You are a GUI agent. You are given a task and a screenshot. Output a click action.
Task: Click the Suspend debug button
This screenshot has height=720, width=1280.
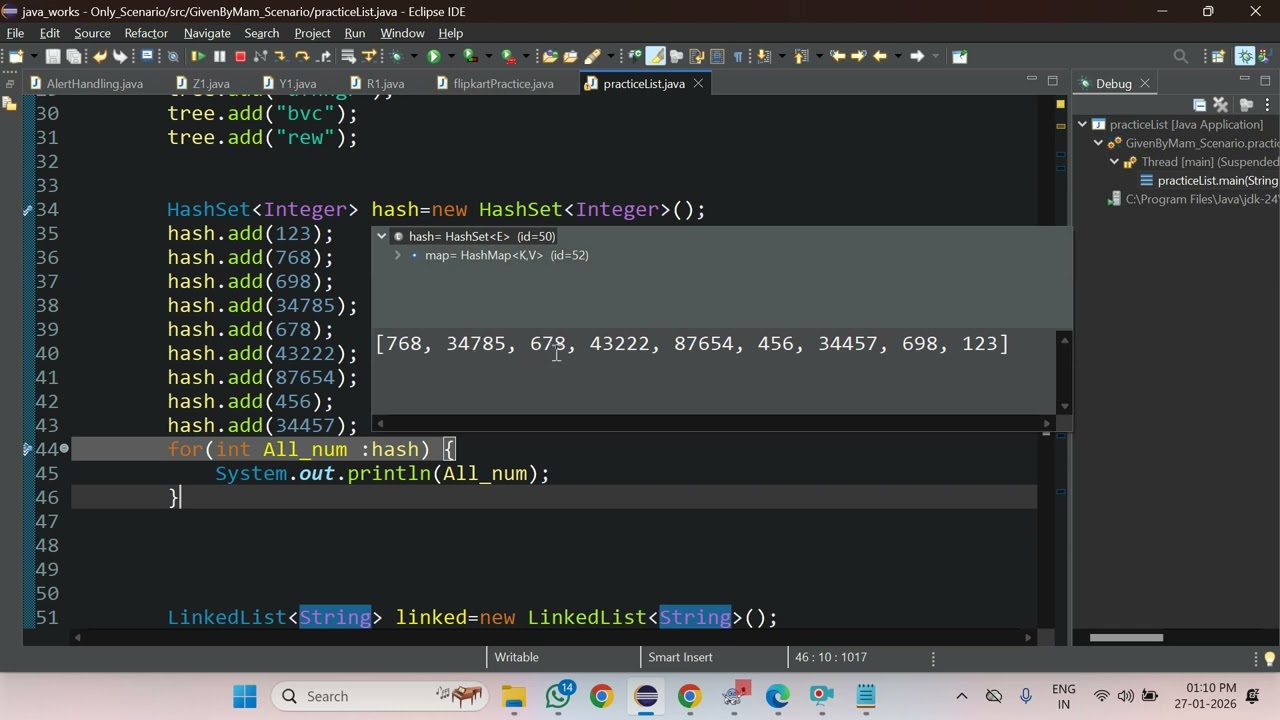click(x=219, y=56)
